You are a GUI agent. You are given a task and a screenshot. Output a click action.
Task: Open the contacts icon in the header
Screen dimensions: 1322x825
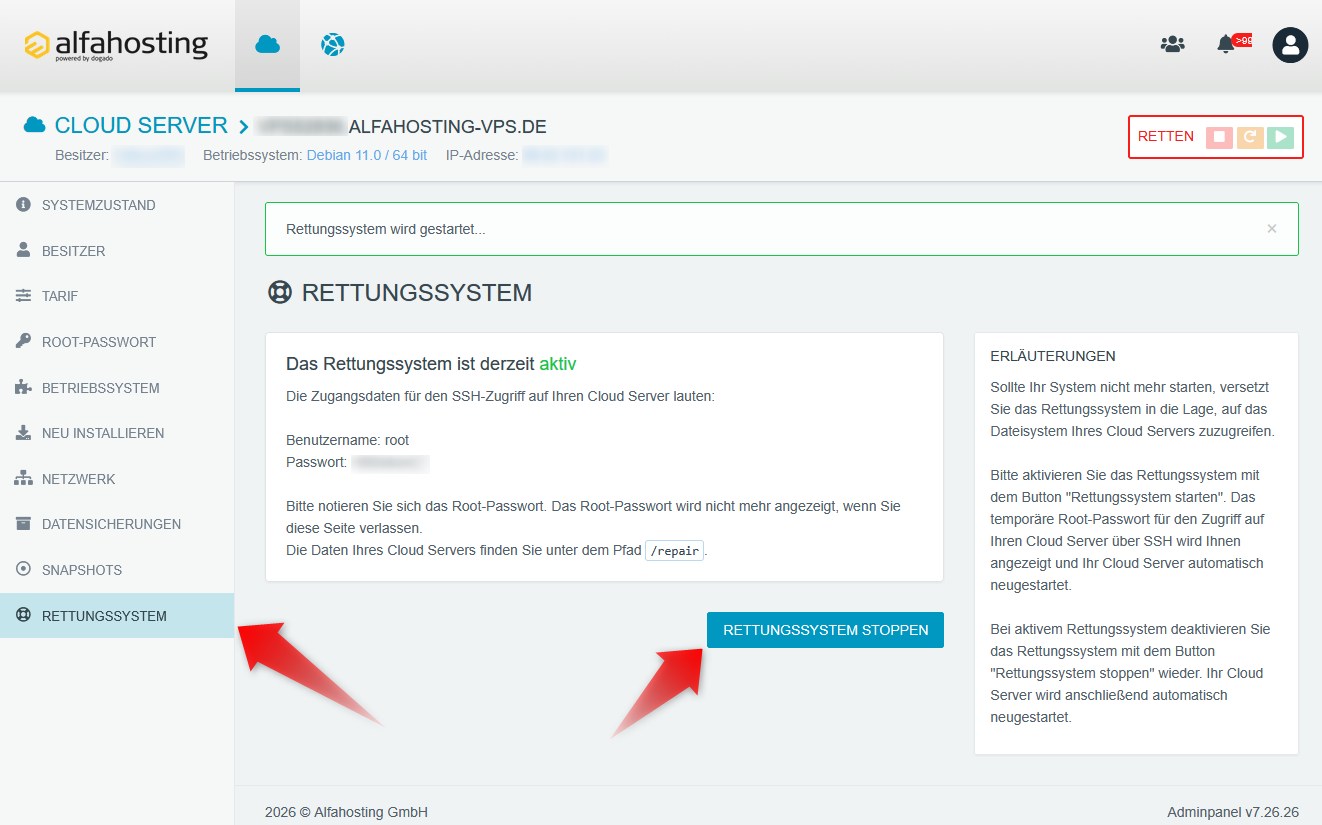tap(1172, 44)
